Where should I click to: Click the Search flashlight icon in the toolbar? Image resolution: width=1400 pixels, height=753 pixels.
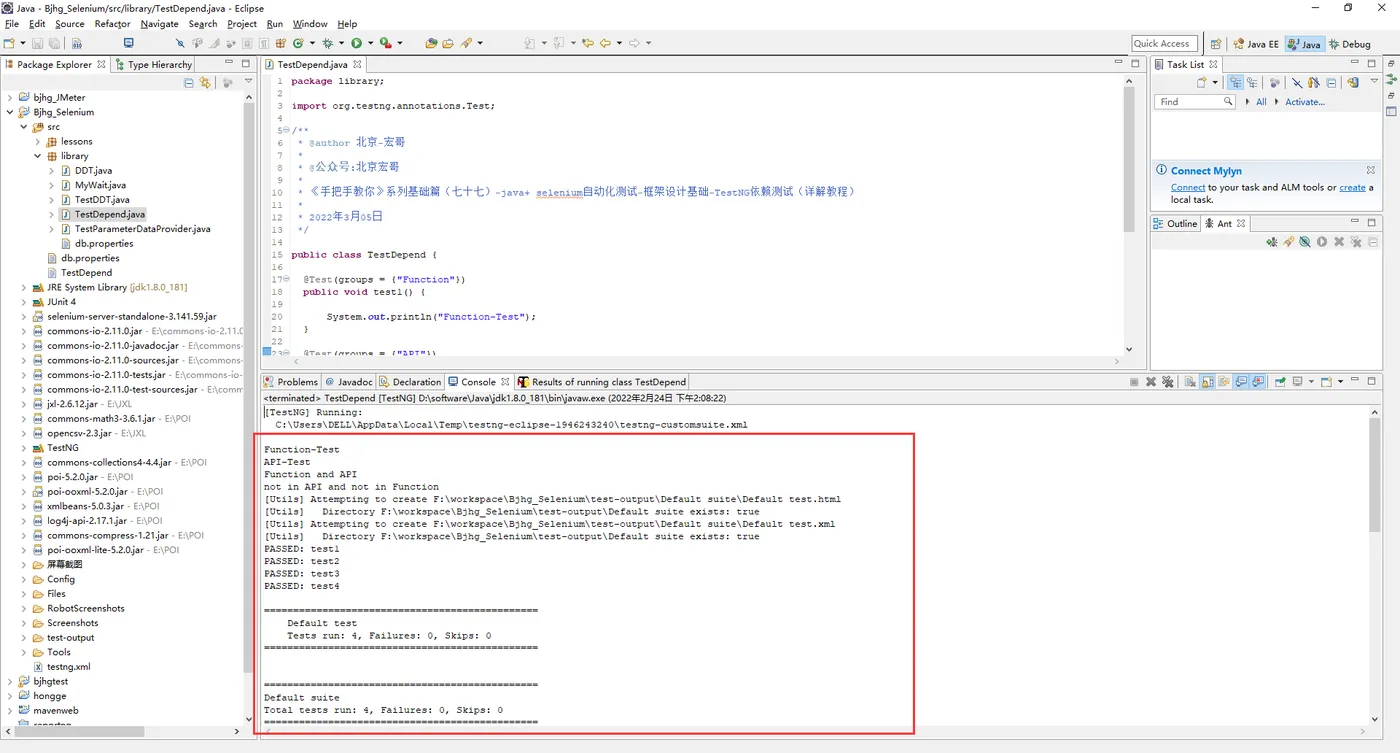[x=466, y=43]
